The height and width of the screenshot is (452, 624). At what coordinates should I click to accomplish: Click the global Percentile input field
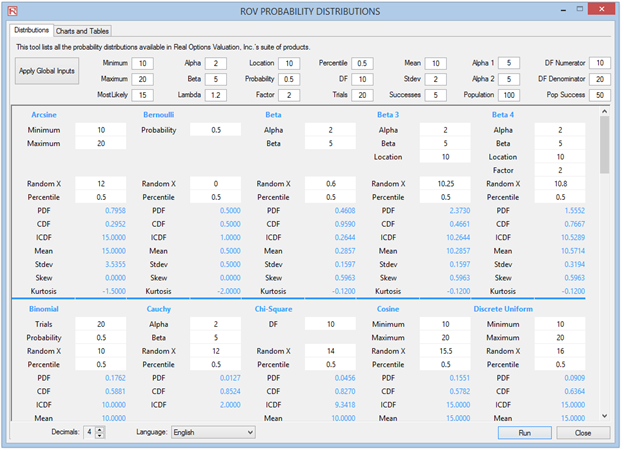[362, 63]
